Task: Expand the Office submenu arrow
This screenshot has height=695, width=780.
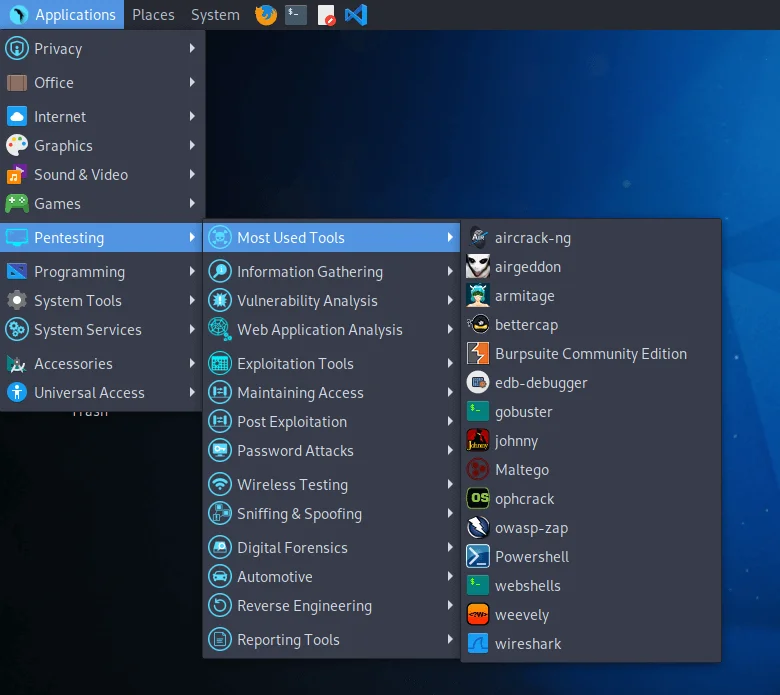Action: tap(192, 82)
